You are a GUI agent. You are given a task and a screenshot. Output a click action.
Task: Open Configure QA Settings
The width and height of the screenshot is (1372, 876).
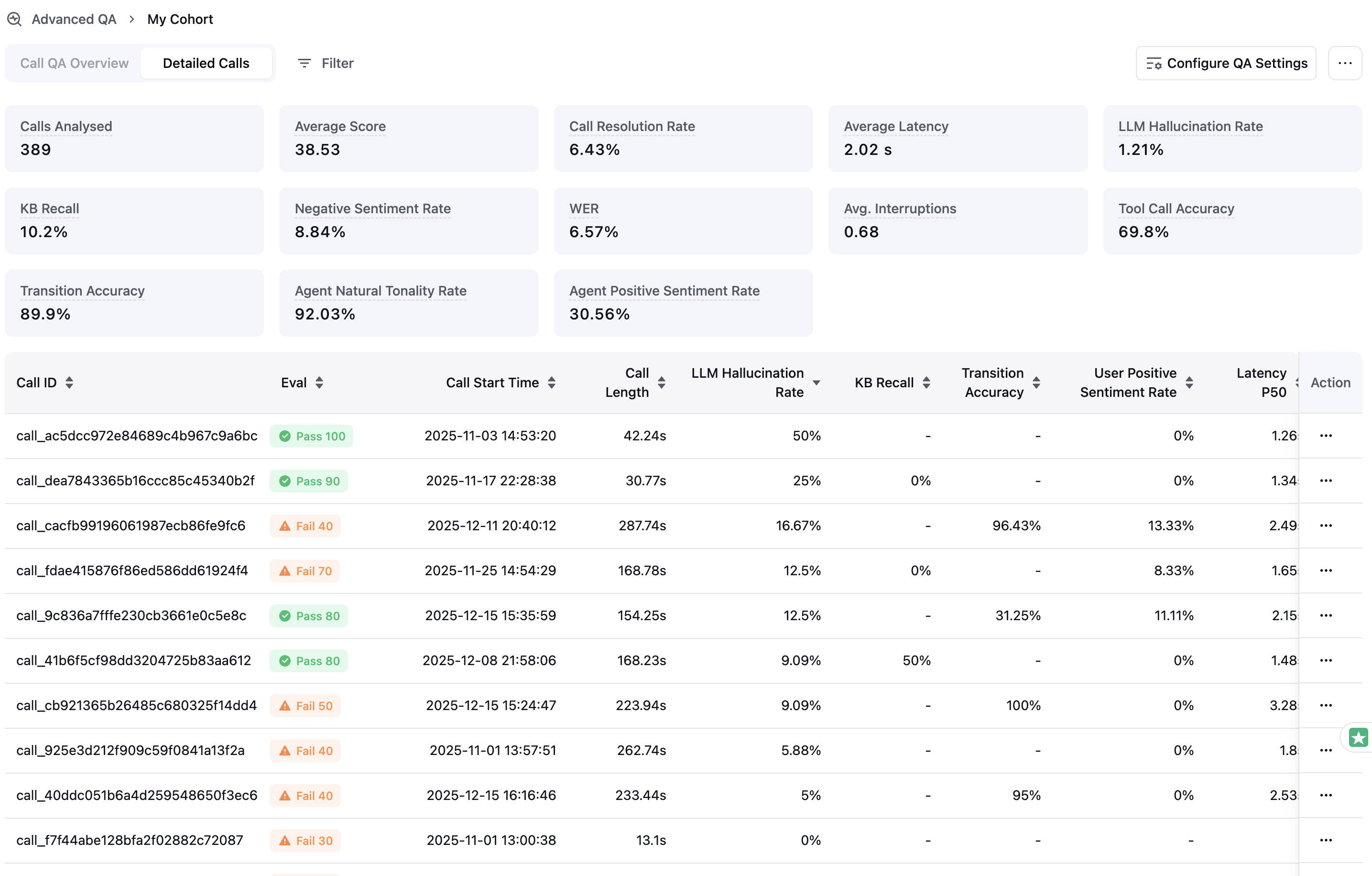tap(1226, 63)
